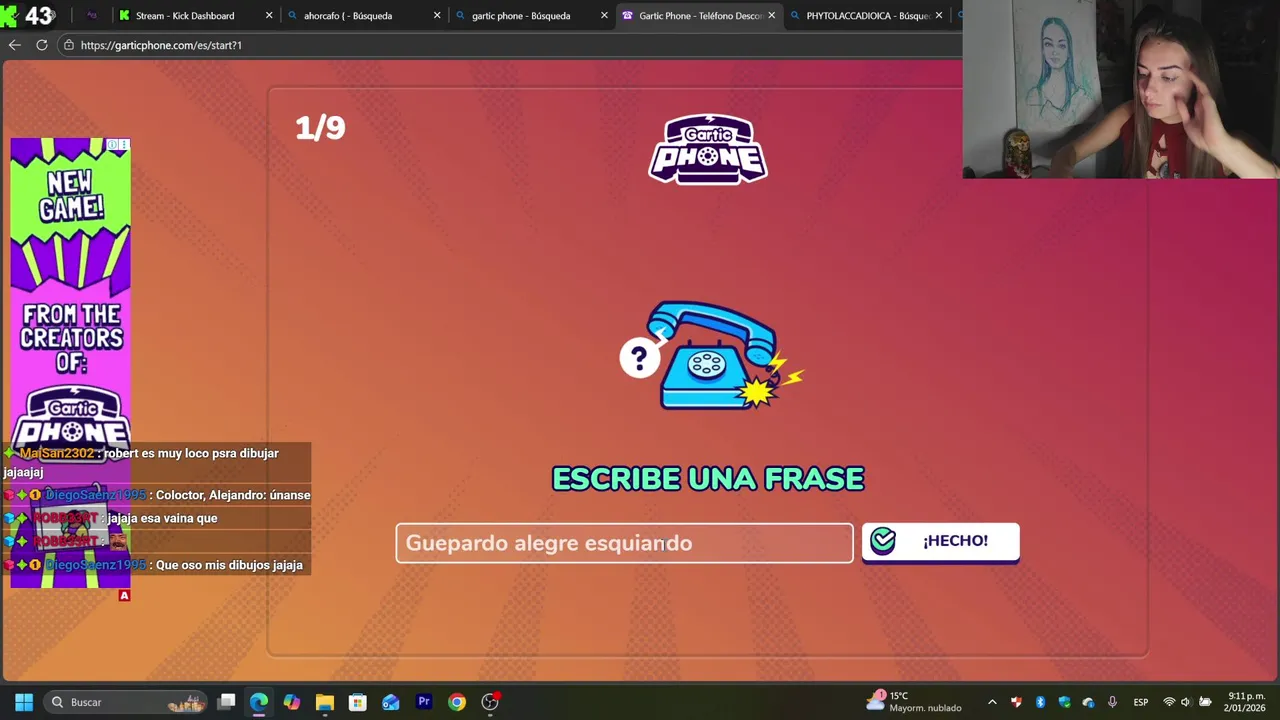
Task: Open Microsoft Store from the taskbar
Action: tap(358, 702)
